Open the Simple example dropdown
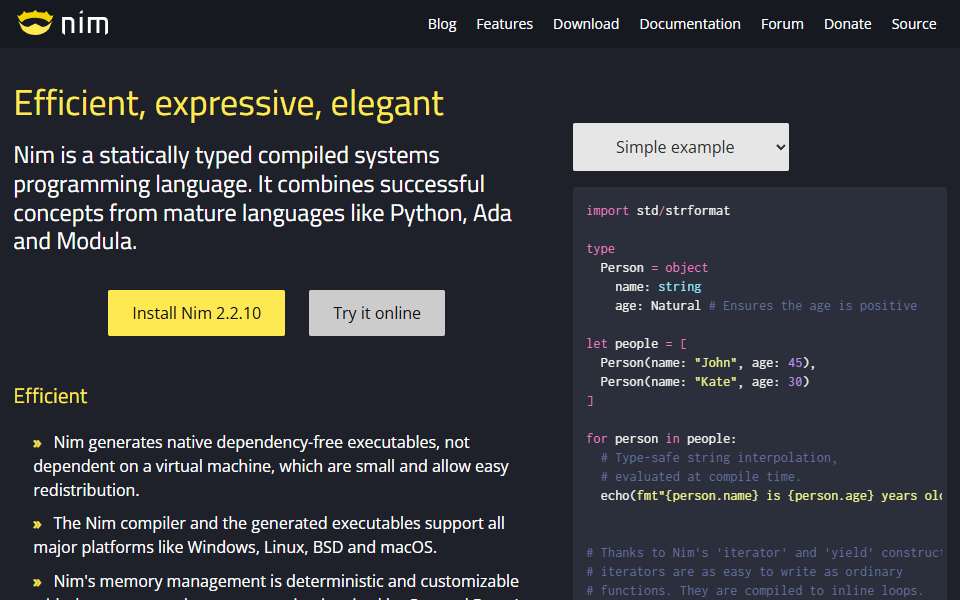The height and width of the screenshot is (600, 960). (681, 147)
